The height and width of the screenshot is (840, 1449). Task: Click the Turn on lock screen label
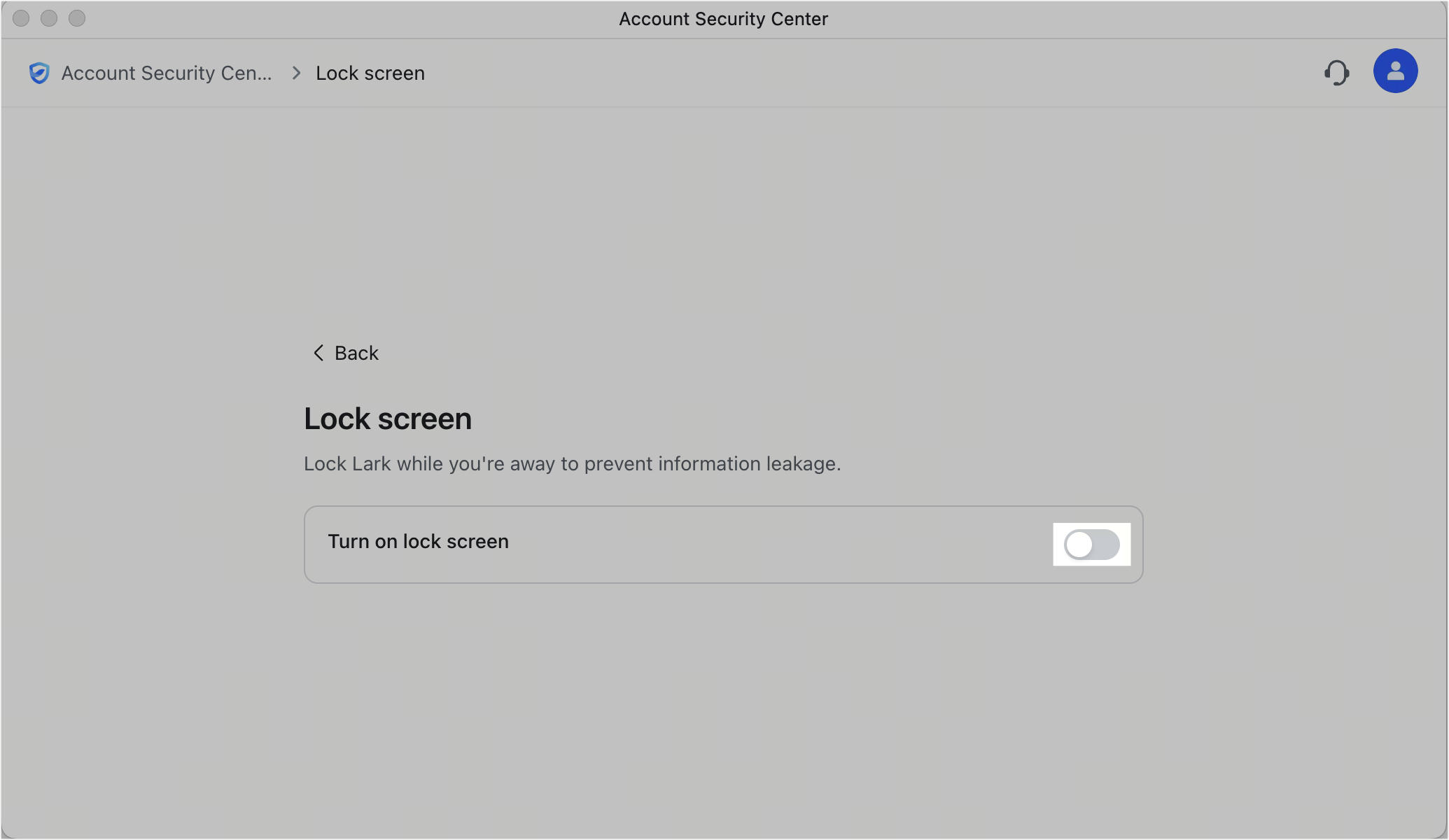pos(418,540)
